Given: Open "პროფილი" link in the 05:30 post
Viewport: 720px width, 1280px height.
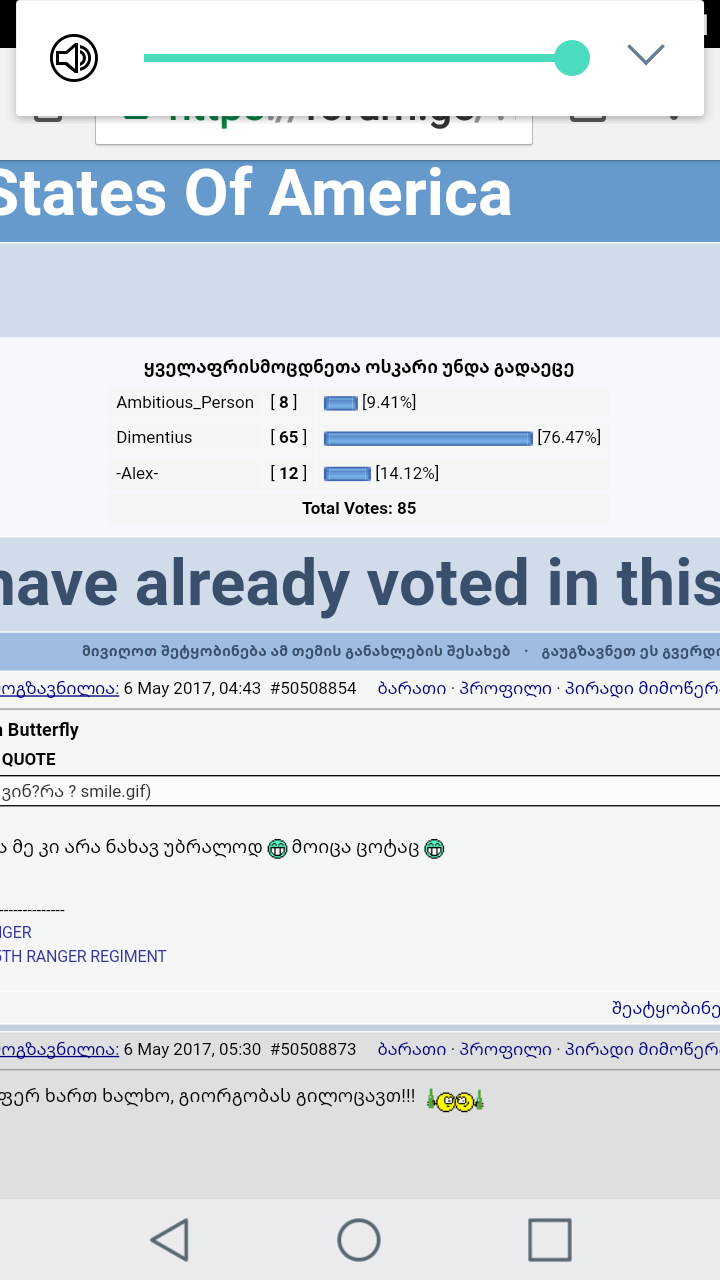Looking at the screenshot, I should pyautogui.click(x=506, y=1049).
